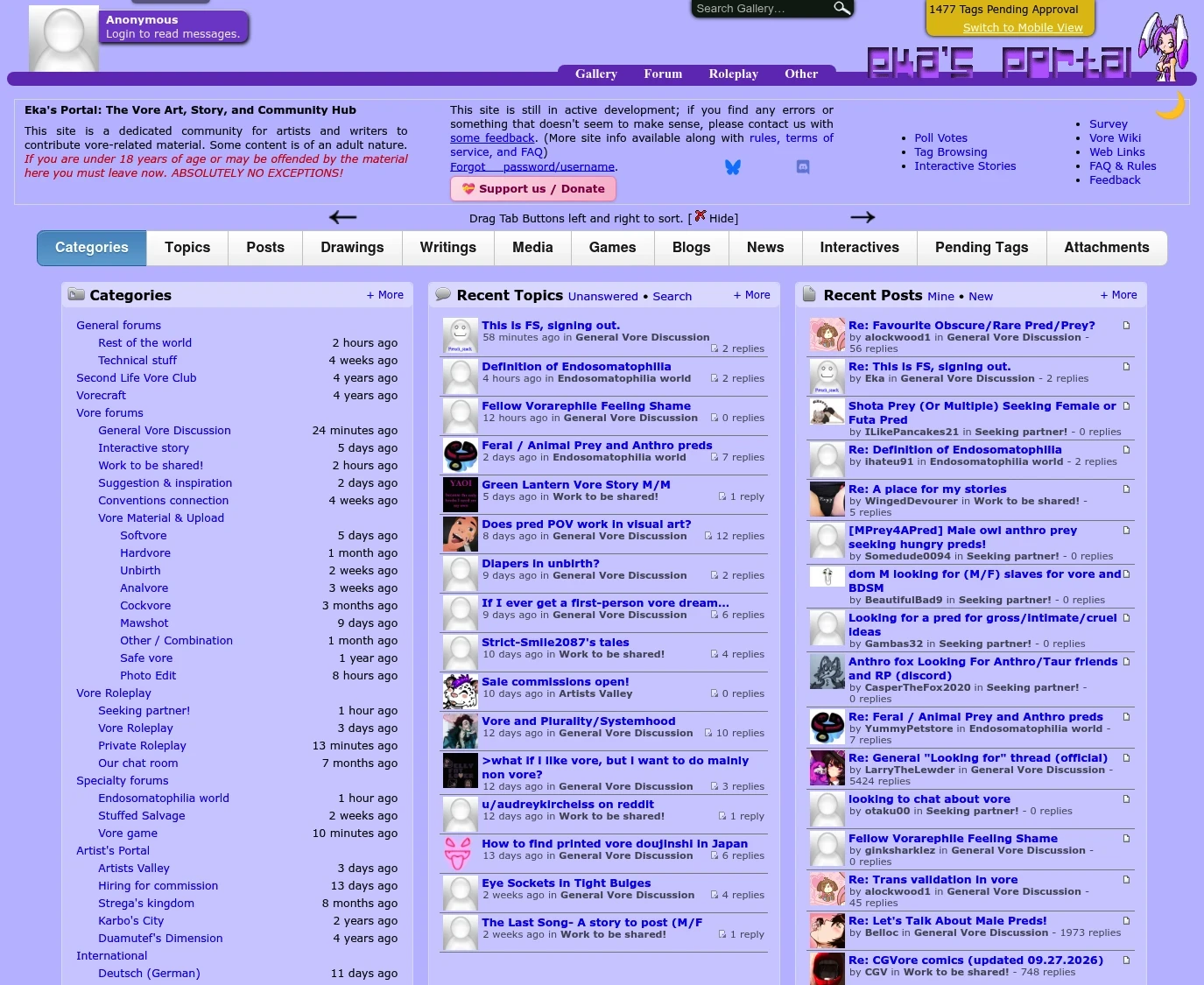Click avatar beside 'Sale commissions open!' topic
The height and width of the screenshot is (985, 1204).
tap(460, 691)
